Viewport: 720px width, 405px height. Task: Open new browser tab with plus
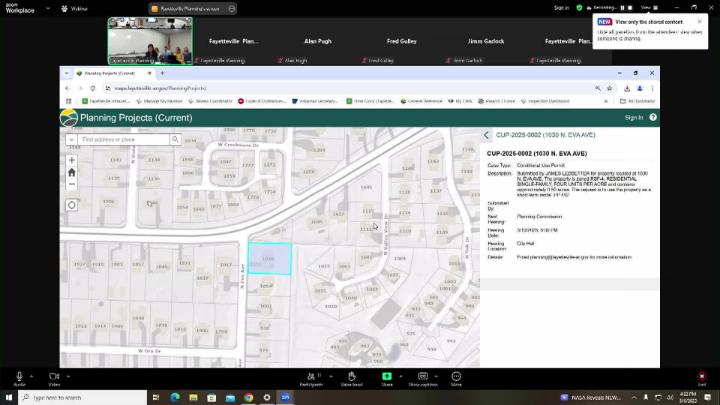(162, 73)
